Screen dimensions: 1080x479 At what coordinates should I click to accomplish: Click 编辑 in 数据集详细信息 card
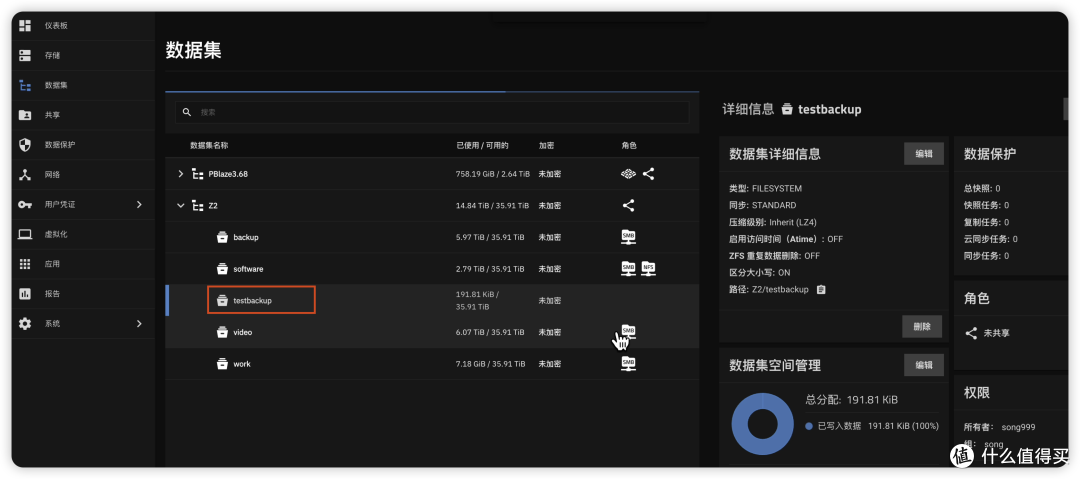tap(924, 154)
